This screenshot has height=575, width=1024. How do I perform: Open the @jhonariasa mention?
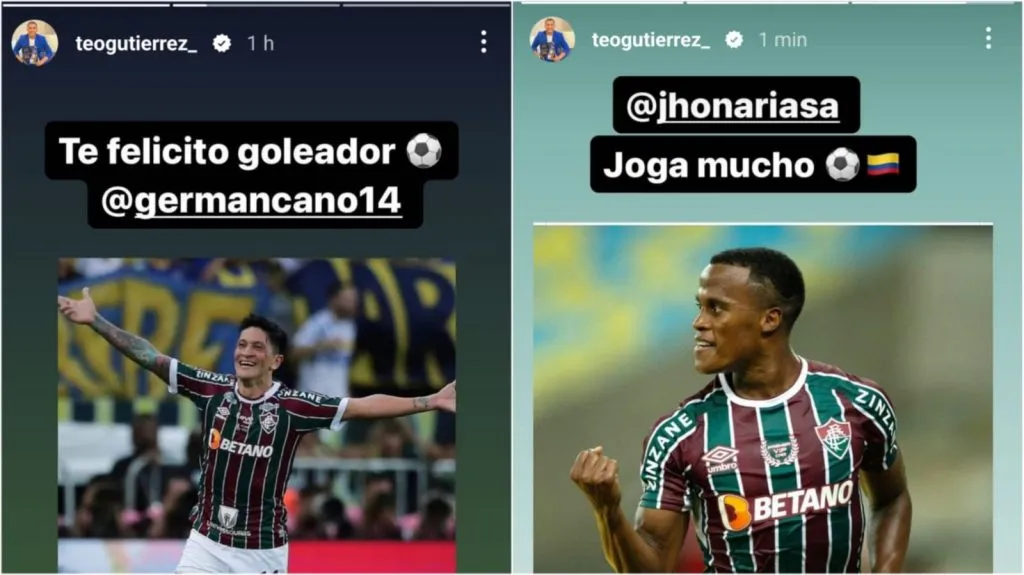(x=733, y=106)
